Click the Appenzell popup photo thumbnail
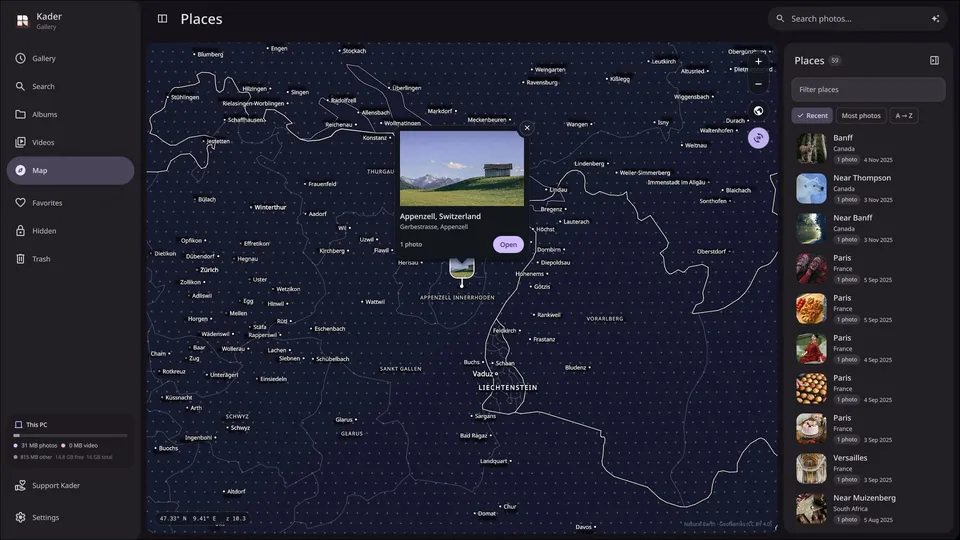The image size is (960, 540). coord(462,169)
